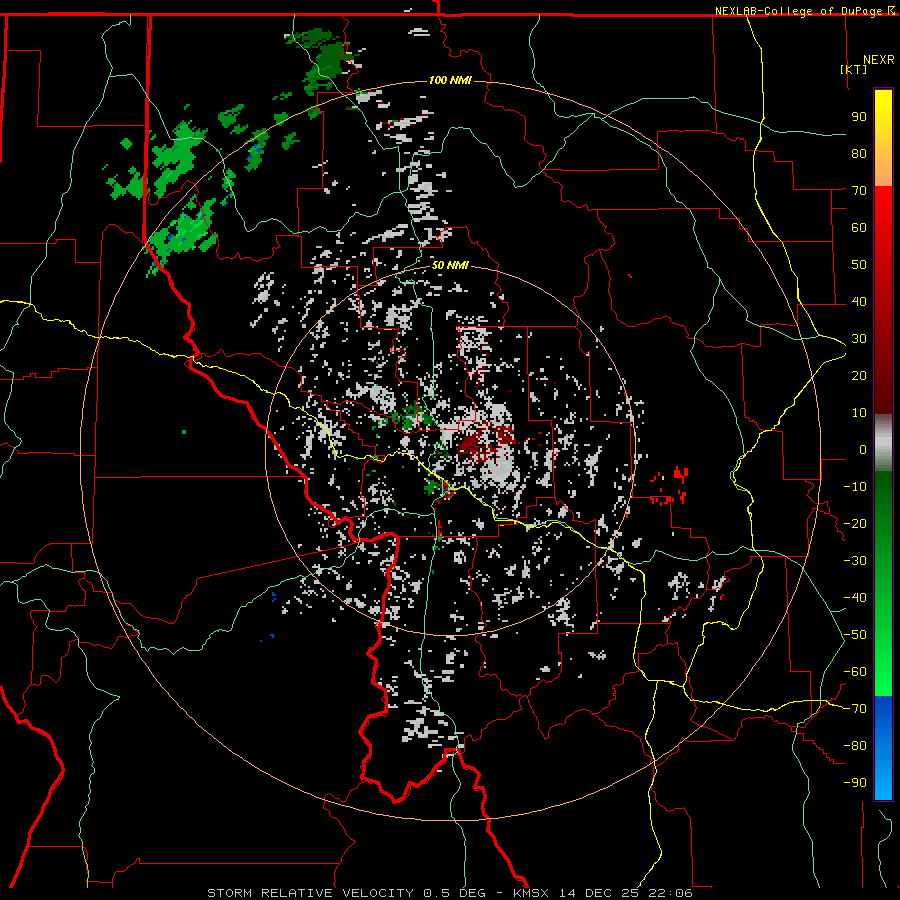Click the -50 legend value
The width and height of the screenshot is (900, 900).
[x=855, y=635]
